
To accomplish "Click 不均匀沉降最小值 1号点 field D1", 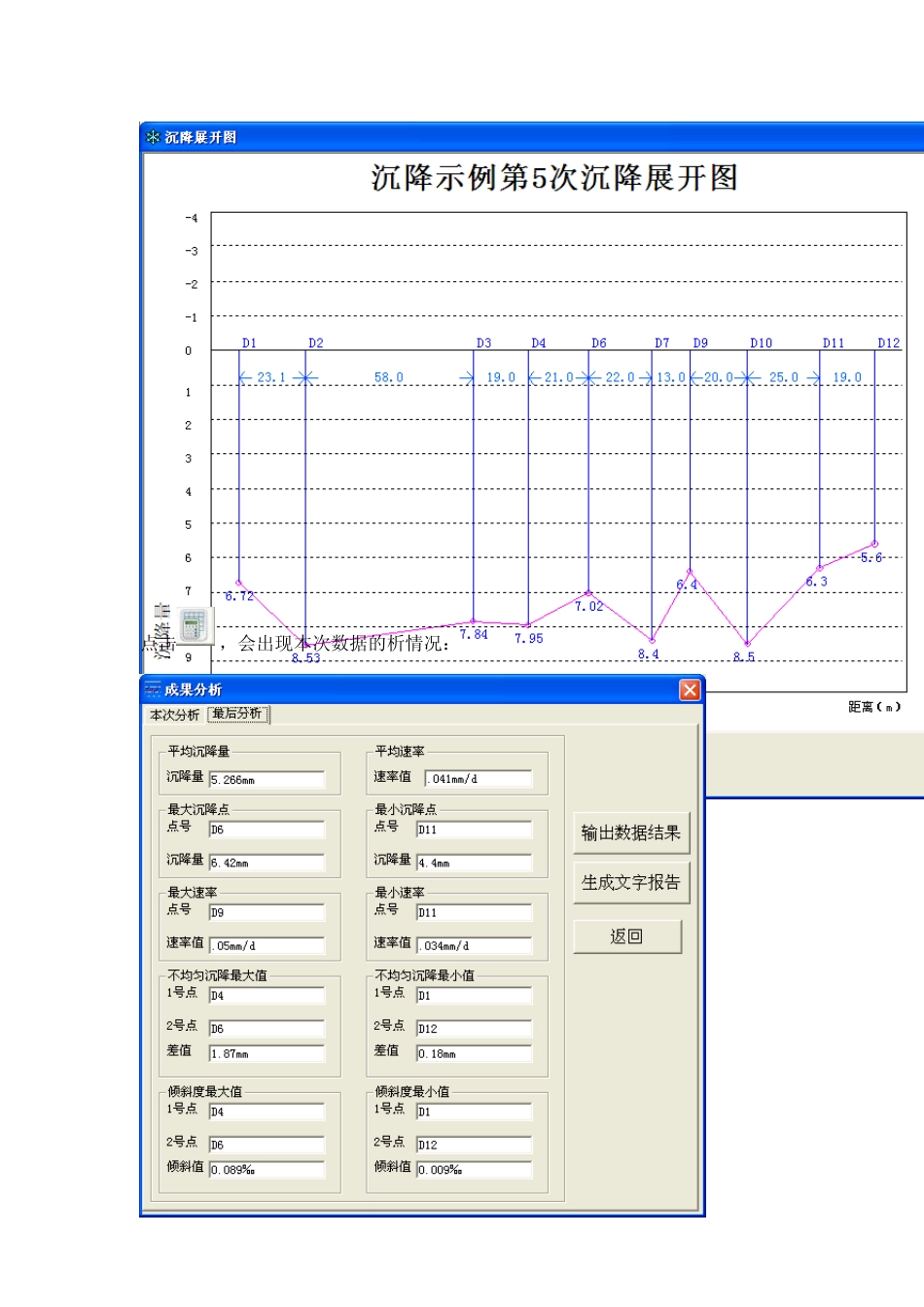I will pyautogui.click(x=475, y=996).
